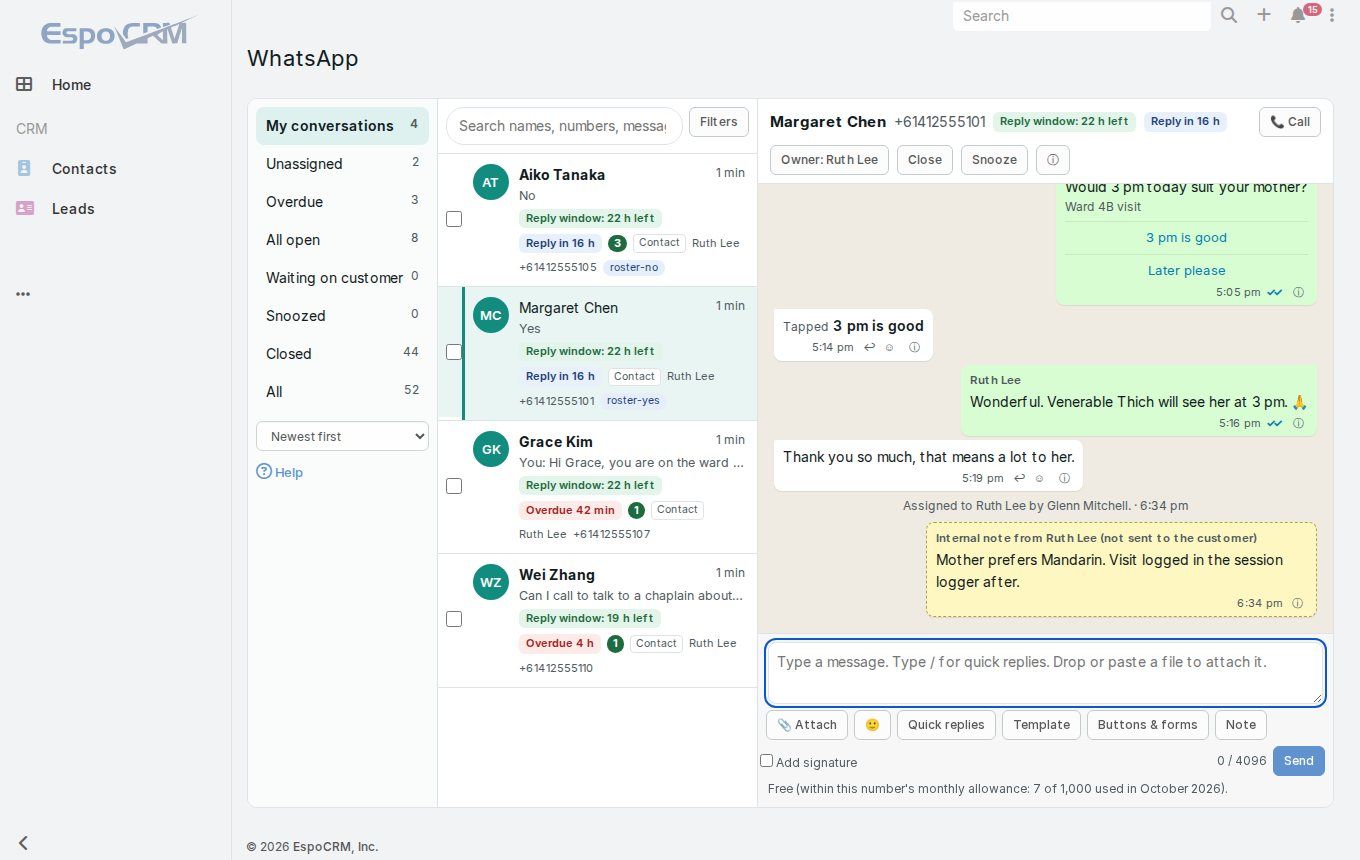The image size is (1360, 860).
Task: Open the Newest first sort dropdown
Action: (x=342, y=437)
